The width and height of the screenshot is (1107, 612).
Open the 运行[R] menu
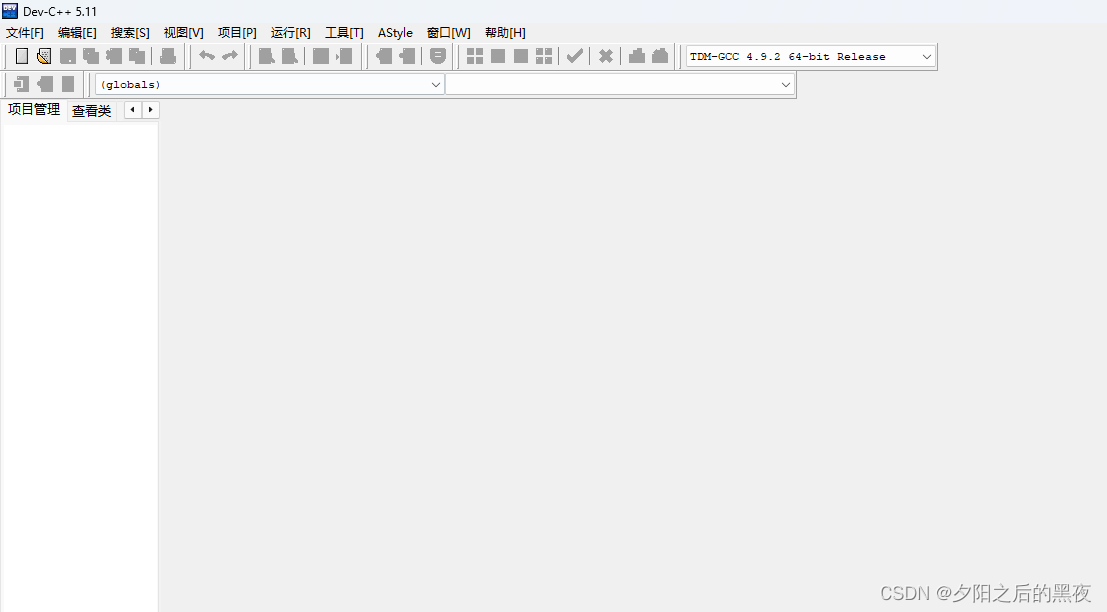pyautogui.click(x=290, y=32)
